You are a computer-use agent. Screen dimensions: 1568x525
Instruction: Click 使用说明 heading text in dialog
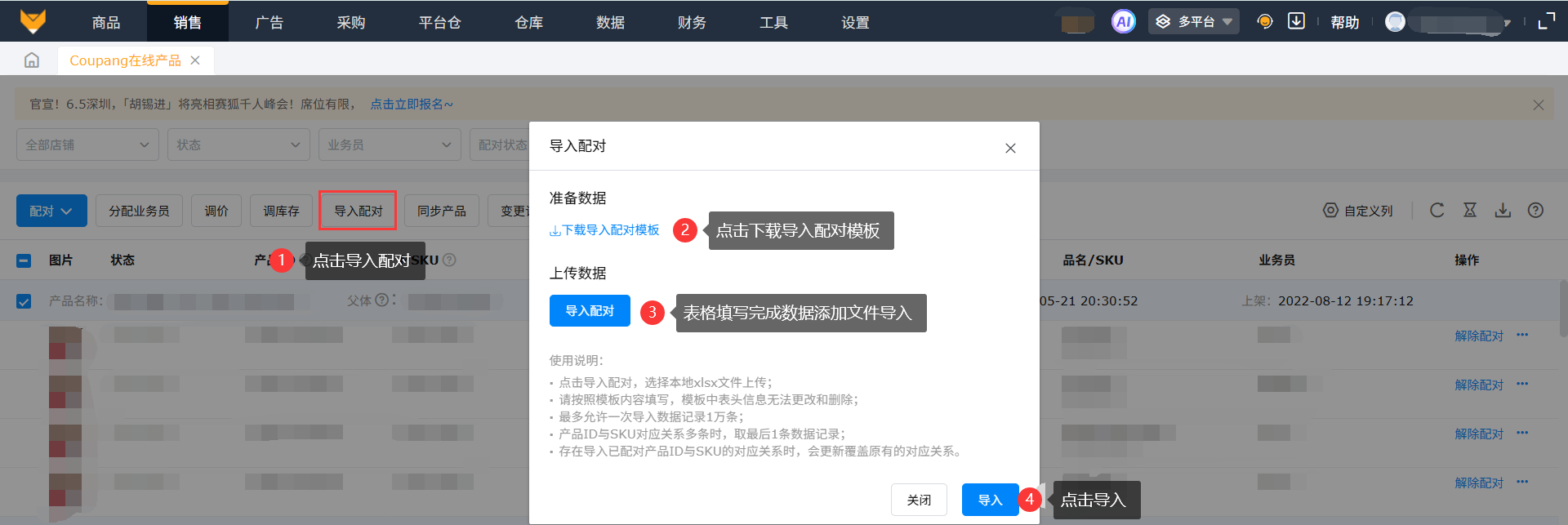tap(576, 360)
